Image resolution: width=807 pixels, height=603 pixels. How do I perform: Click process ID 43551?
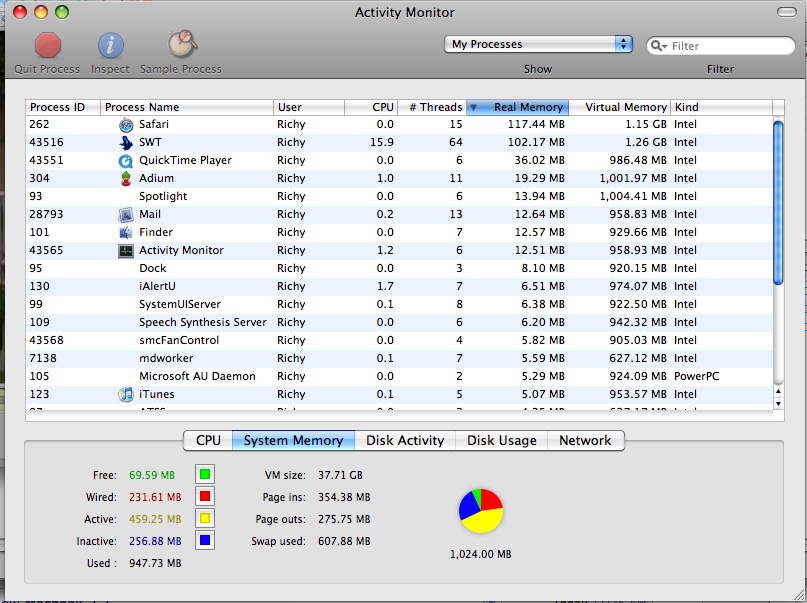pyautogui.click(x=46, y=161)
